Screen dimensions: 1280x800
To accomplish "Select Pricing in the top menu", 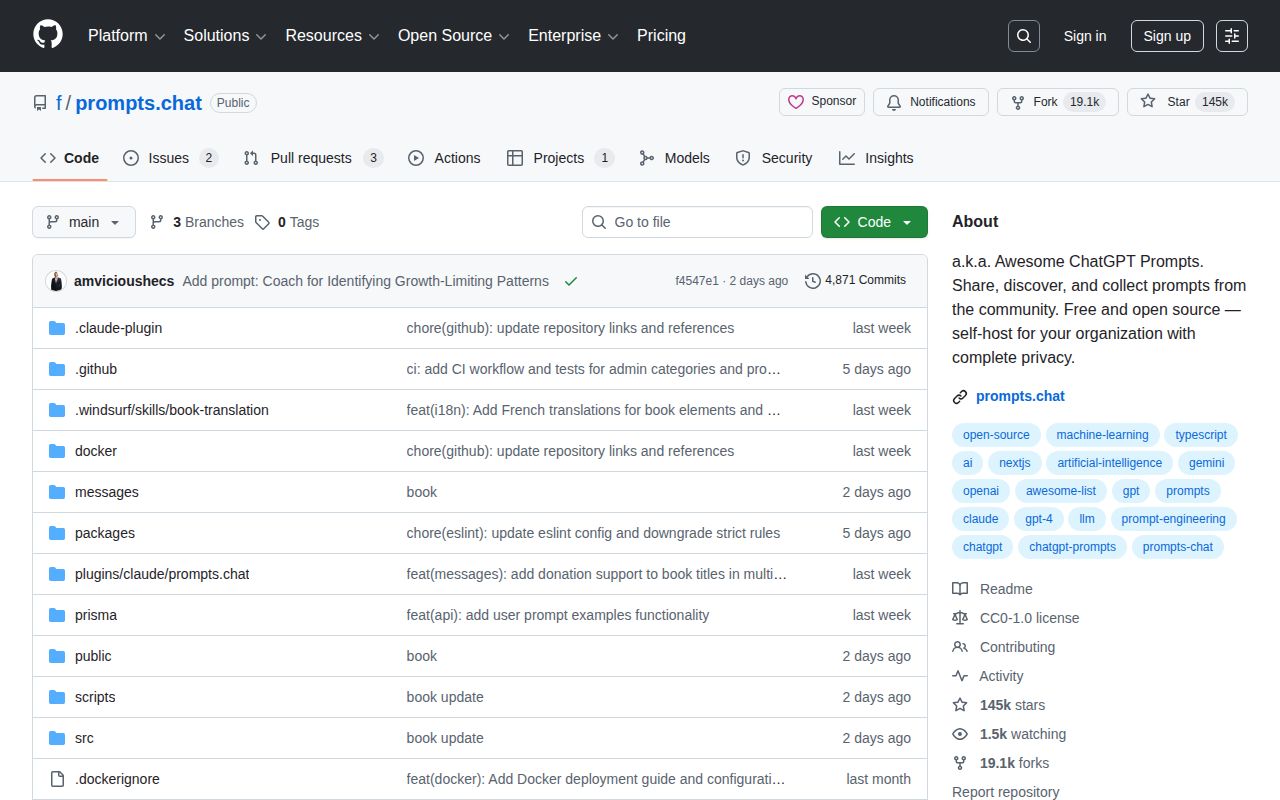I will (661, 36).
